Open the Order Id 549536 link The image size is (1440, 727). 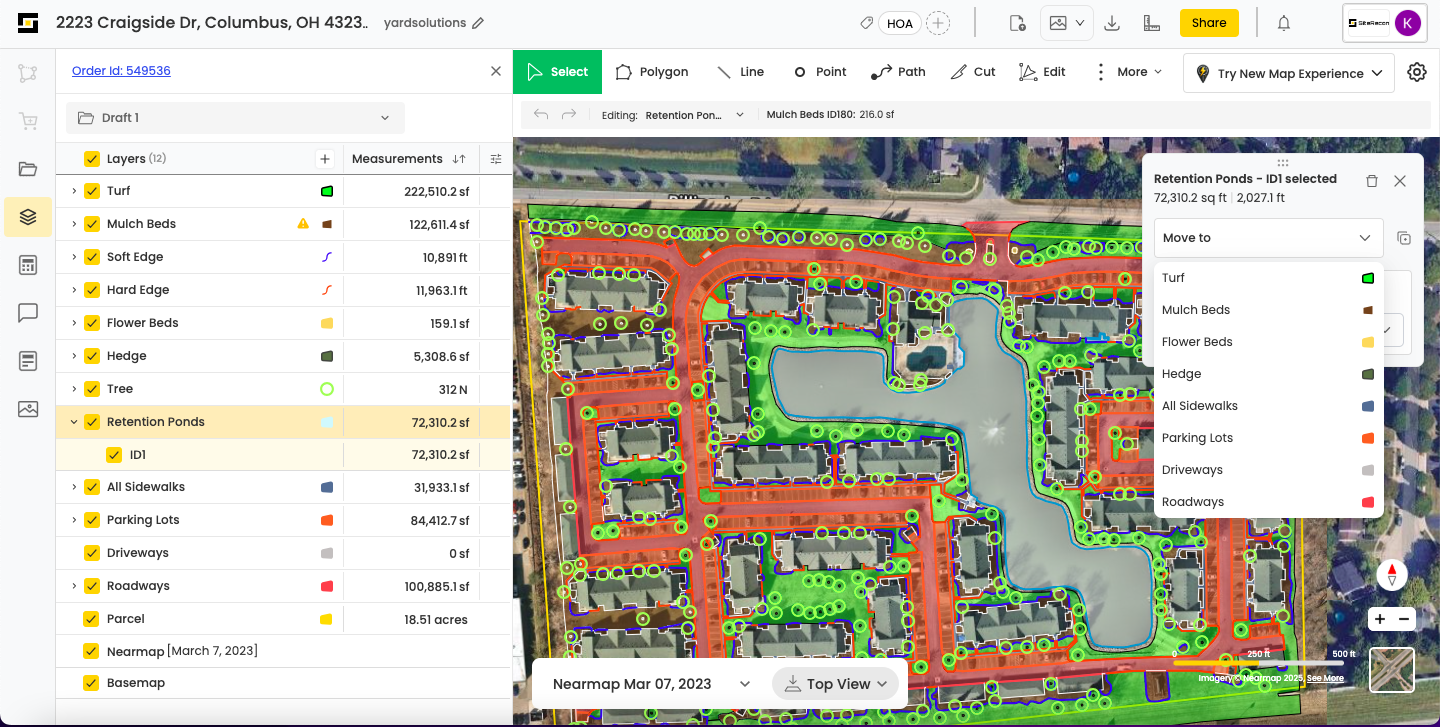click(121, 71)
